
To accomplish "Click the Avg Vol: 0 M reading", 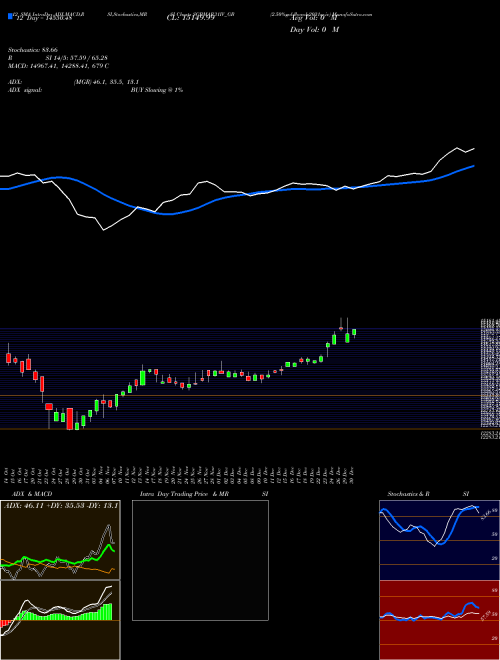I will [x=313, y=18].
